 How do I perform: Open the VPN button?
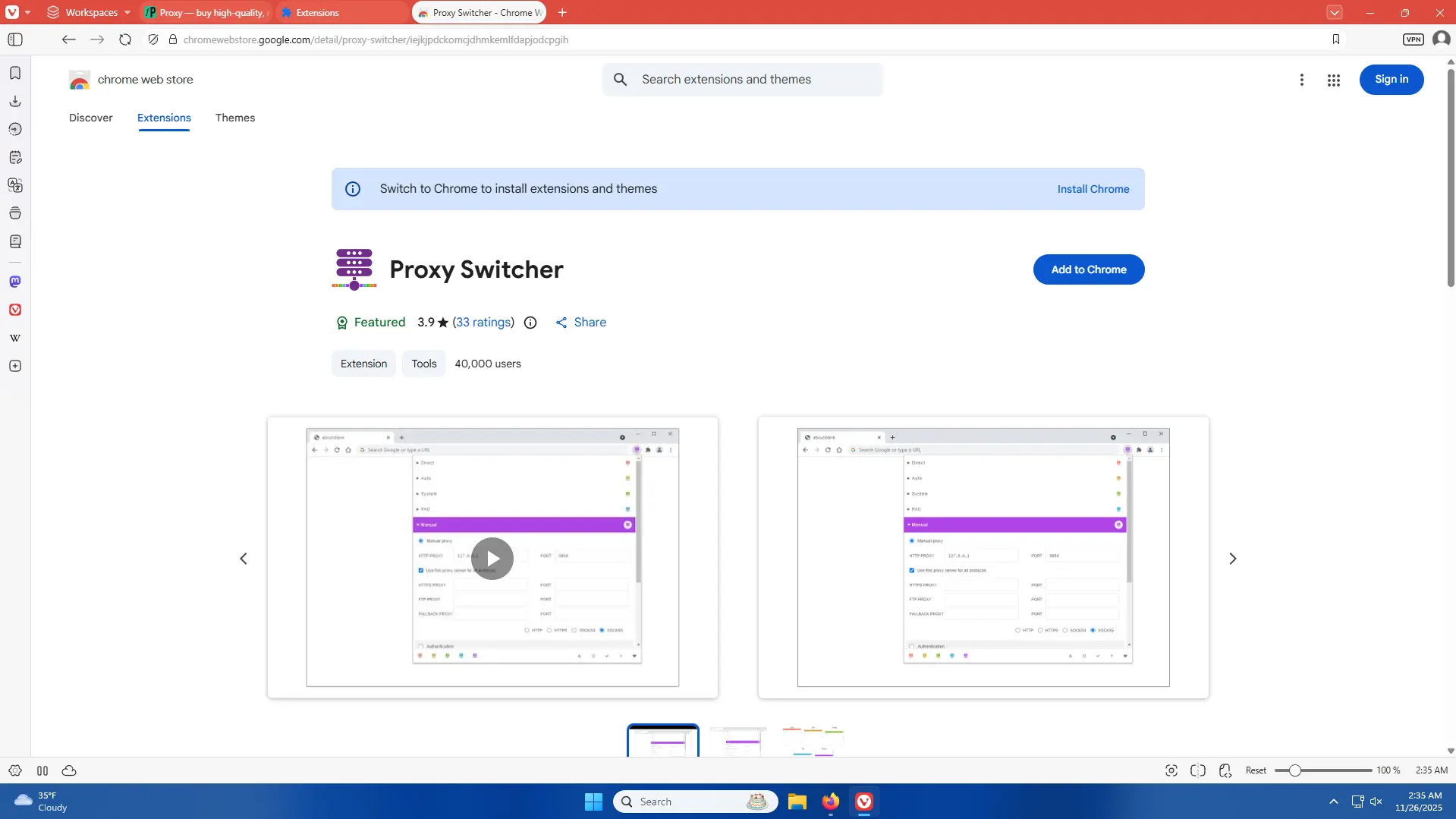(1413, 39)
